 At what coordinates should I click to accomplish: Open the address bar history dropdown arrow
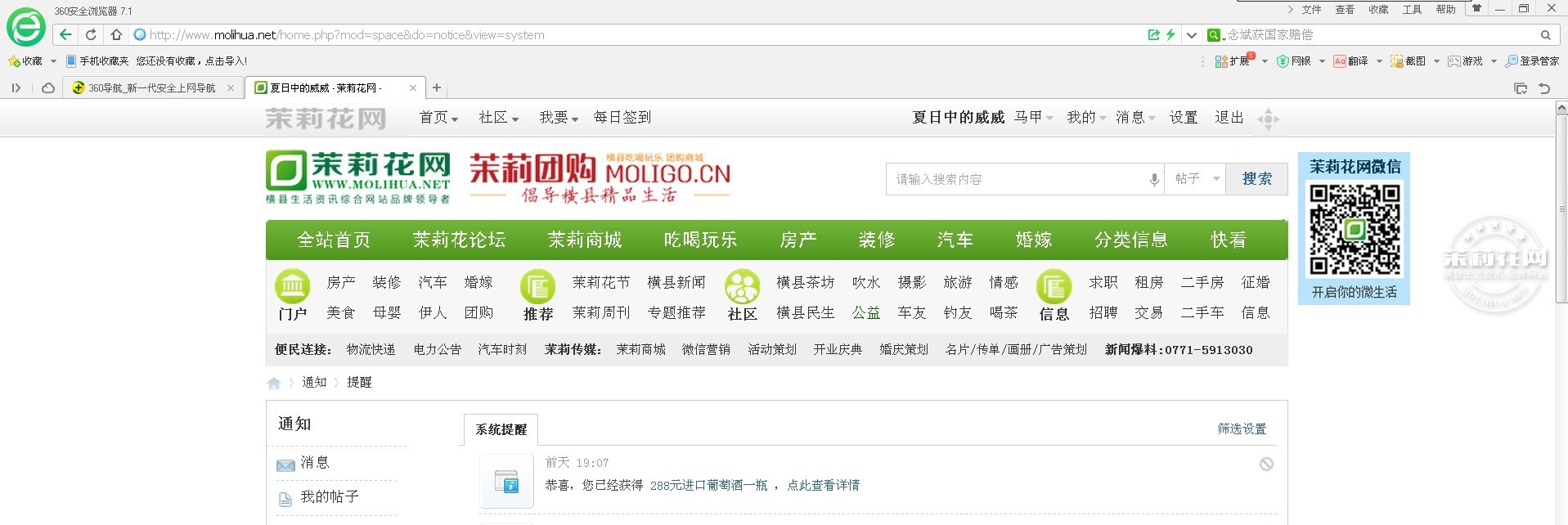pos(1192,35)
